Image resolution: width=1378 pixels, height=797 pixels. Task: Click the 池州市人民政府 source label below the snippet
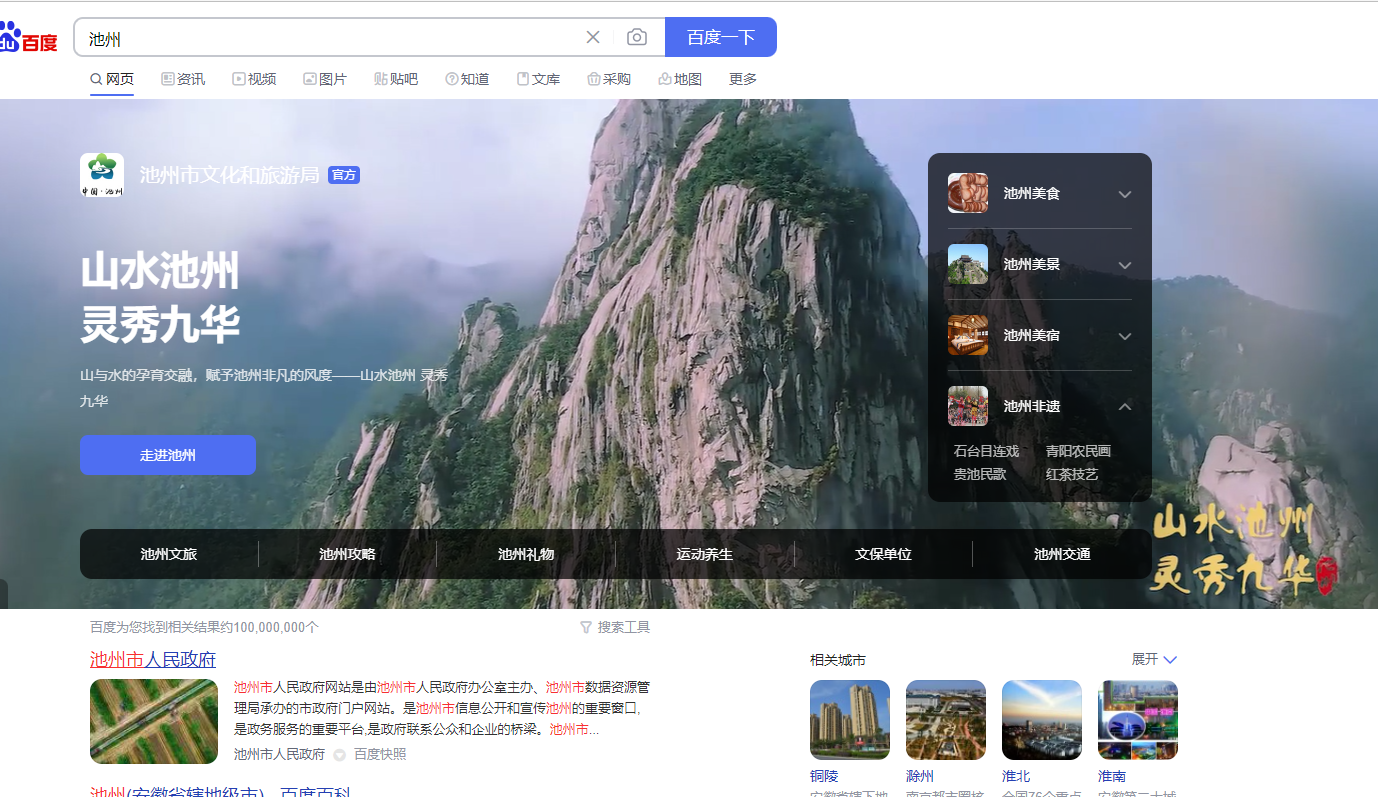click(279, 754)
